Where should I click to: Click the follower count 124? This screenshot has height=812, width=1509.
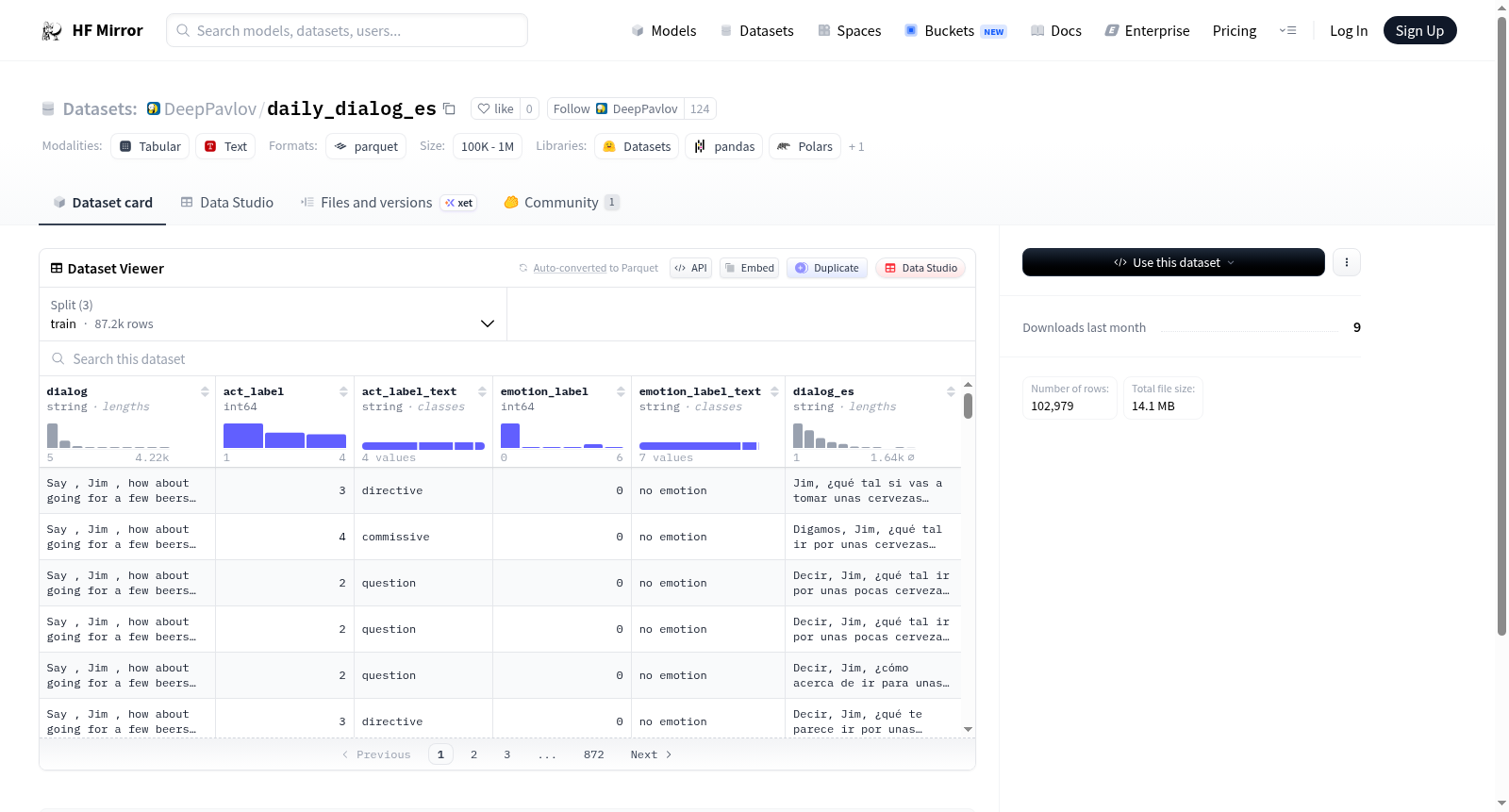(x=700, y=108)
